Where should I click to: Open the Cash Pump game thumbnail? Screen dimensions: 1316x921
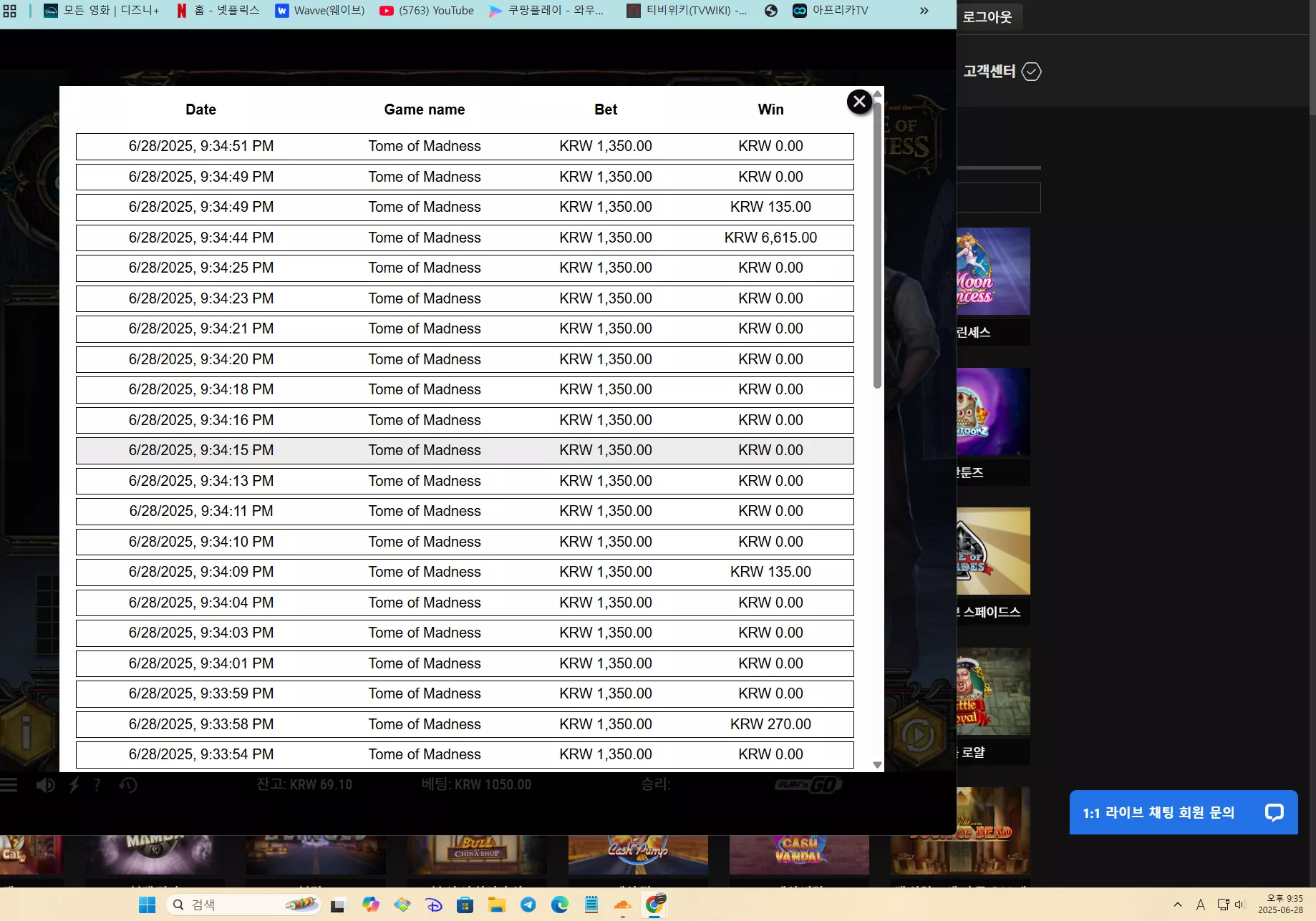[638, 854]
